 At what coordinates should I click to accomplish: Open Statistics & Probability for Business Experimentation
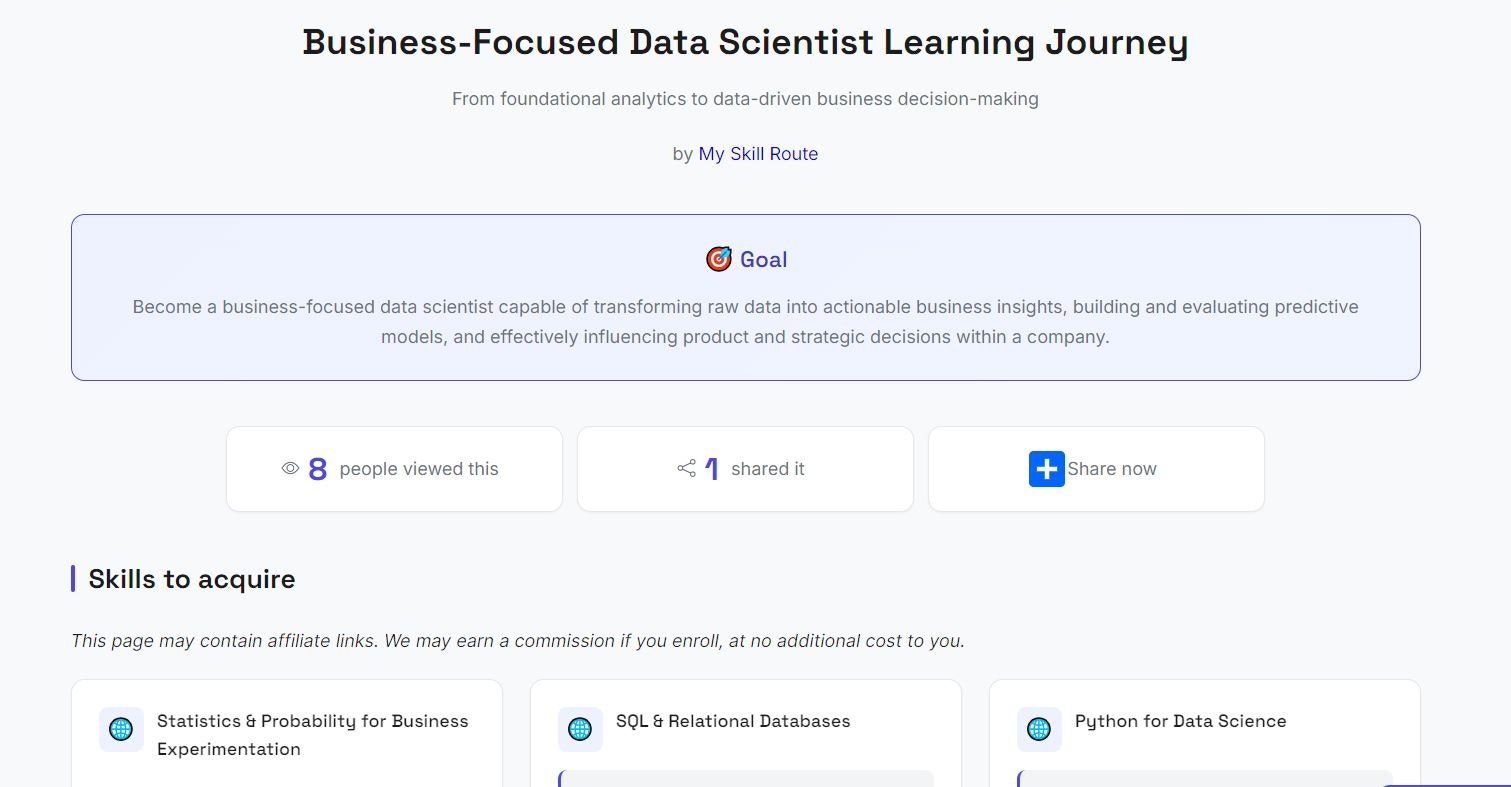click(x=312, y=735)
